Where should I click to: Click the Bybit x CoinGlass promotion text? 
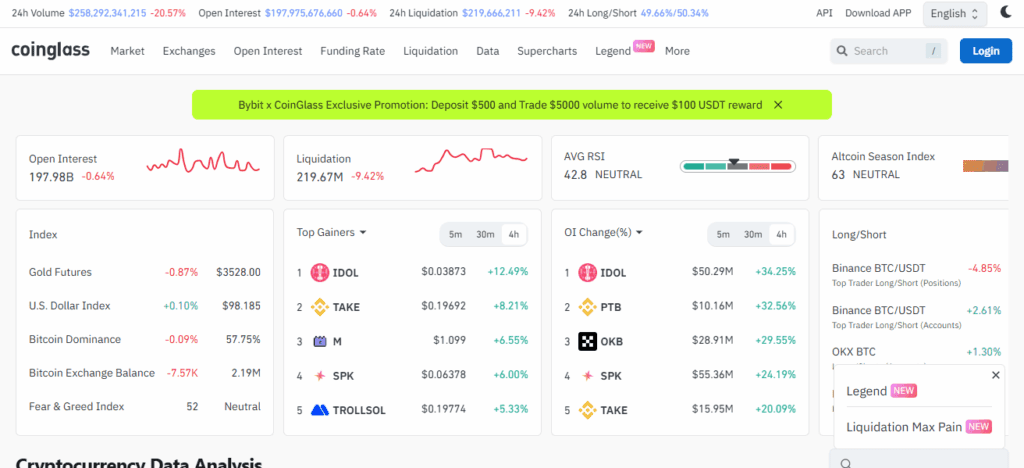tap(500, 104)
